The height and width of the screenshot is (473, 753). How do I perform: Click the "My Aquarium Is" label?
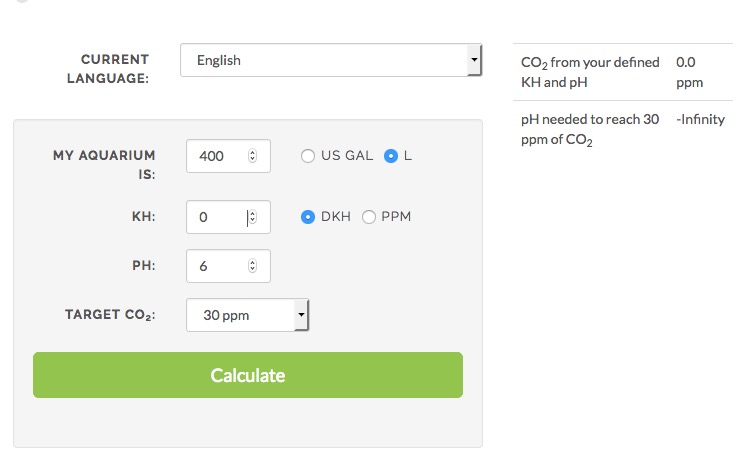pos(104,165)
